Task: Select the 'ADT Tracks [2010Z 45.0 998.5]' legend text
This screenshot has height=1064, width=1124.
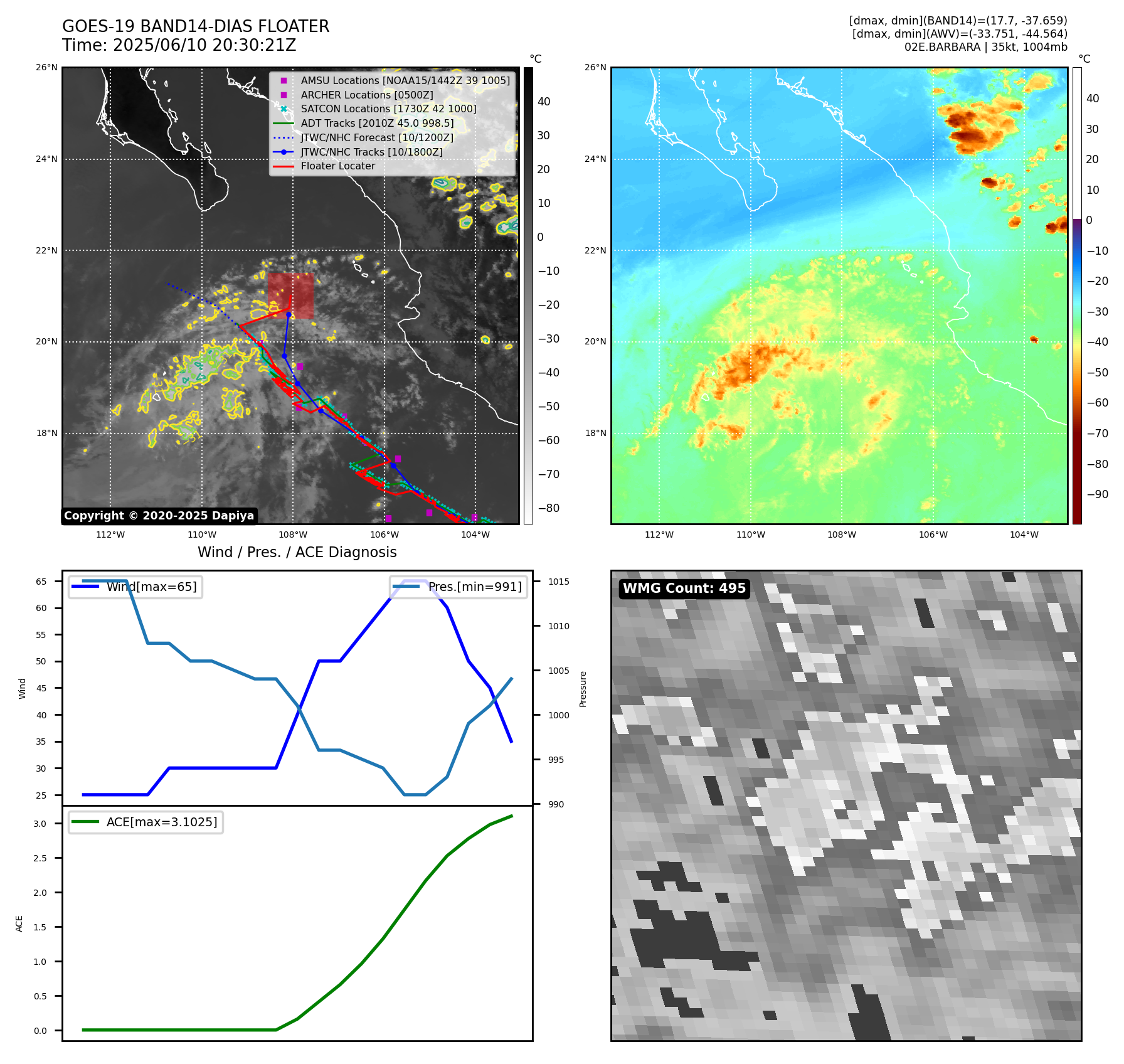Action: [x=377, y=123]
